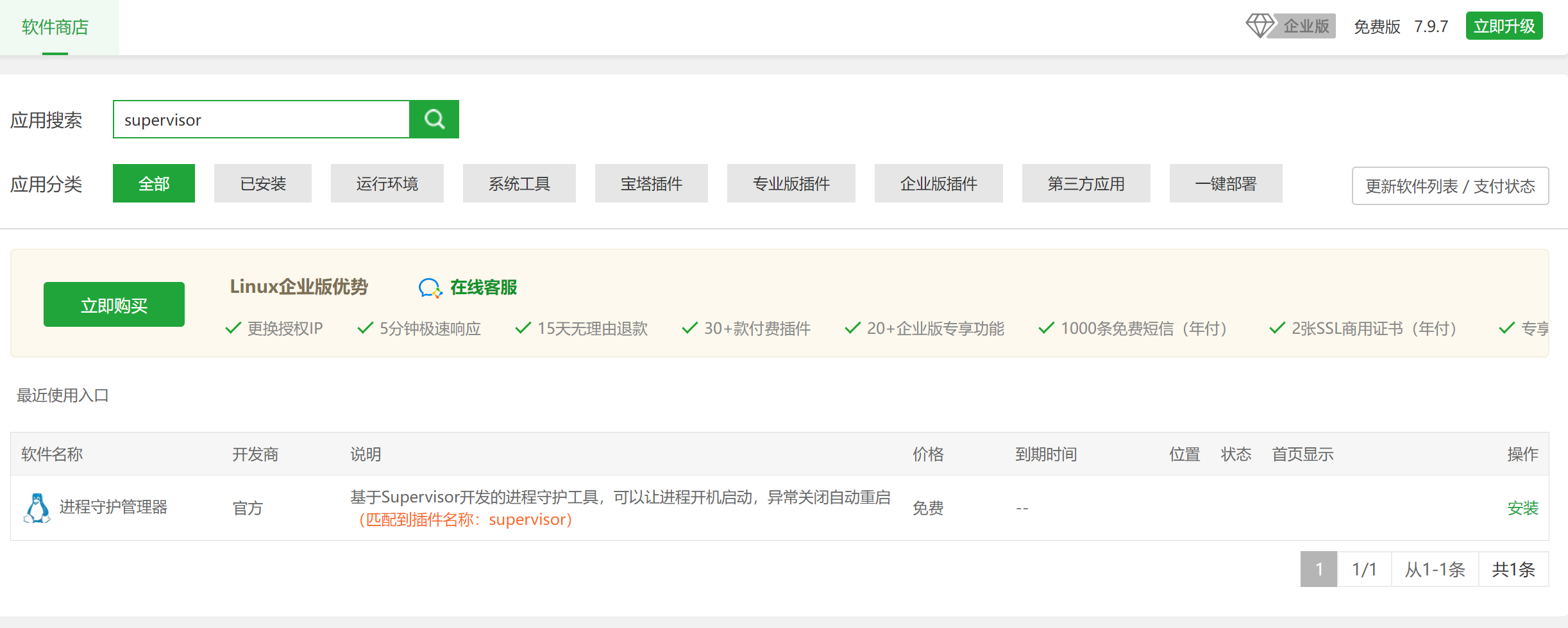Screen dimensions: 1568x628
Task: Open the 宝塔插件 category
Action: coord(652,184)
